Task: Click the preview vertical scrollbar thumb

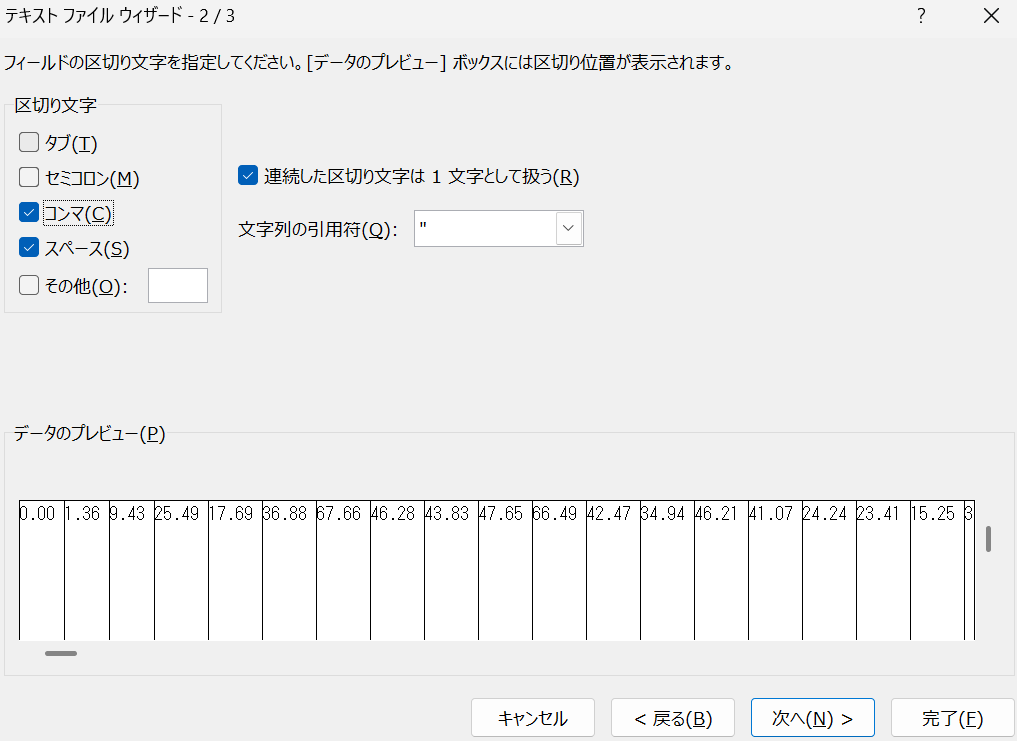Action: click(988, 539)
